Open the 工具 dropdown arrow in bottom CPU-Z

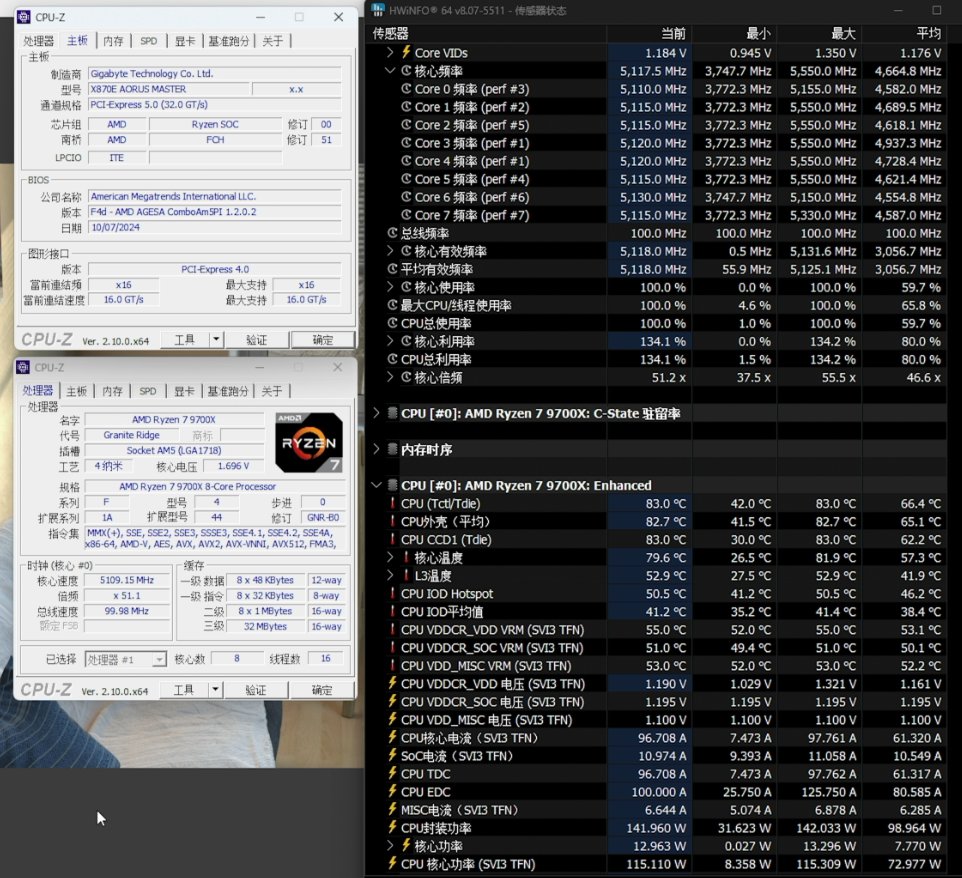point(215,690)
